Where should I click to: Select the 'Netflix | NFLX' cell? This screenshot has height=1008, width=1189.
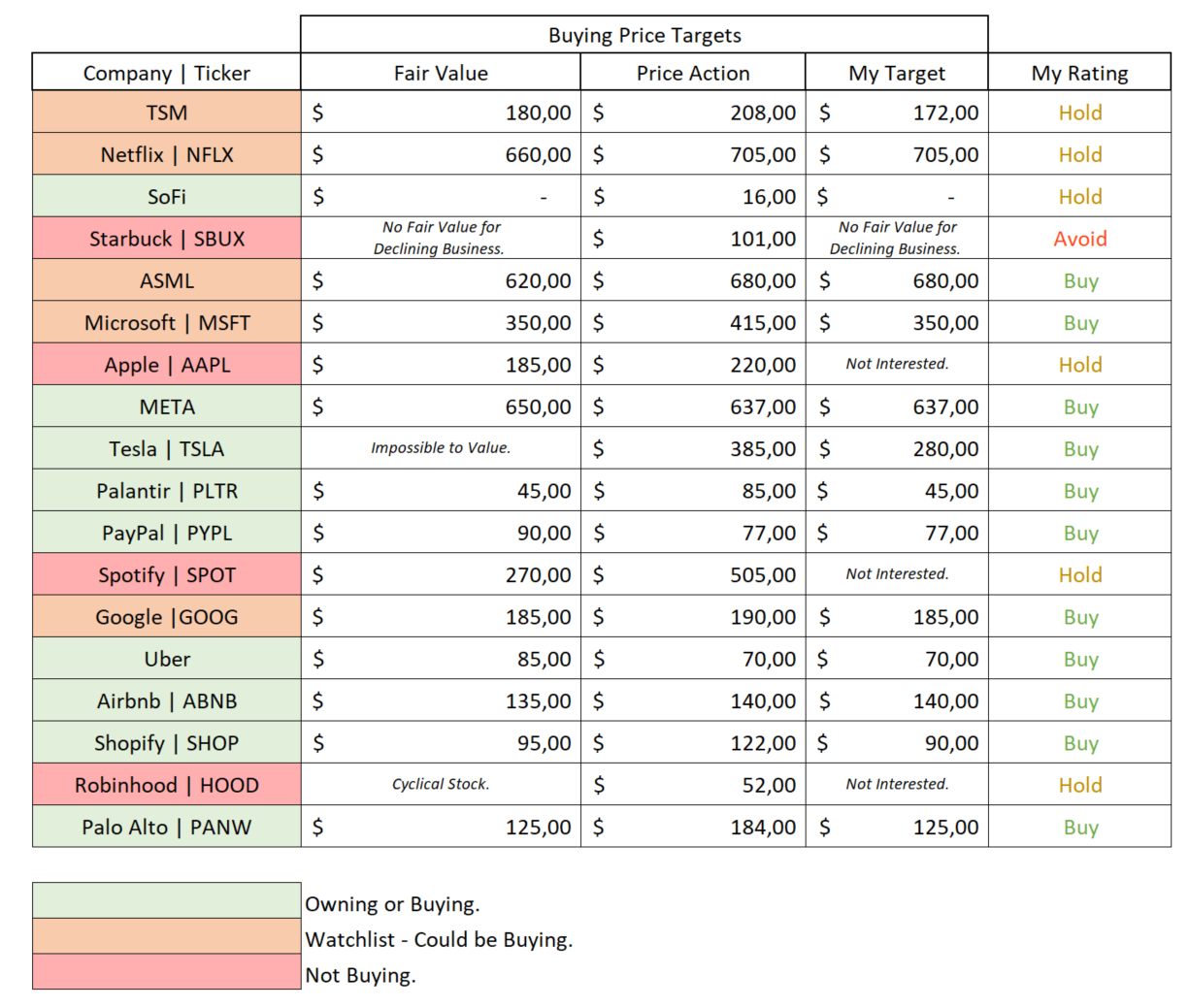[167, 154]
